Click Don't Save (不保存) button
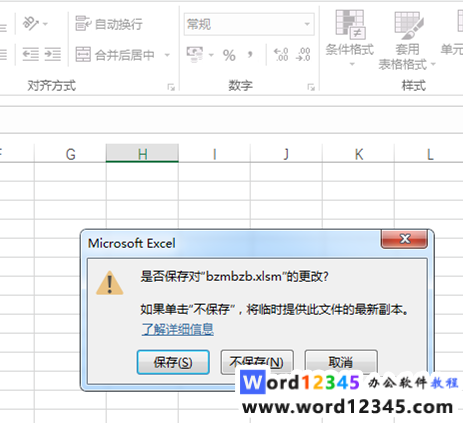 click(257, 361)
